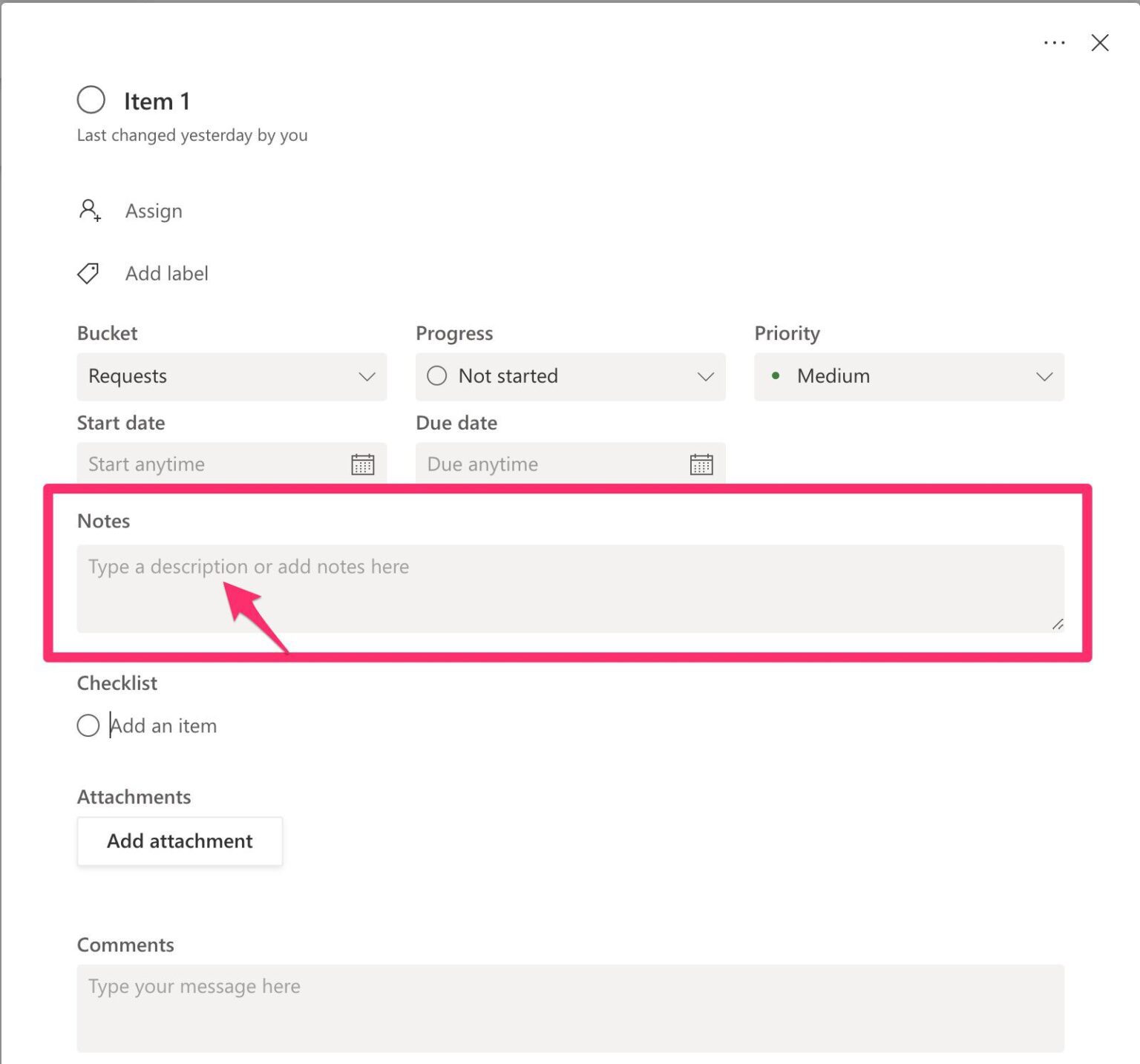Click the Assign person icon
The height and width of the screenshot is (1064, 1140).
tap(90, 211)
